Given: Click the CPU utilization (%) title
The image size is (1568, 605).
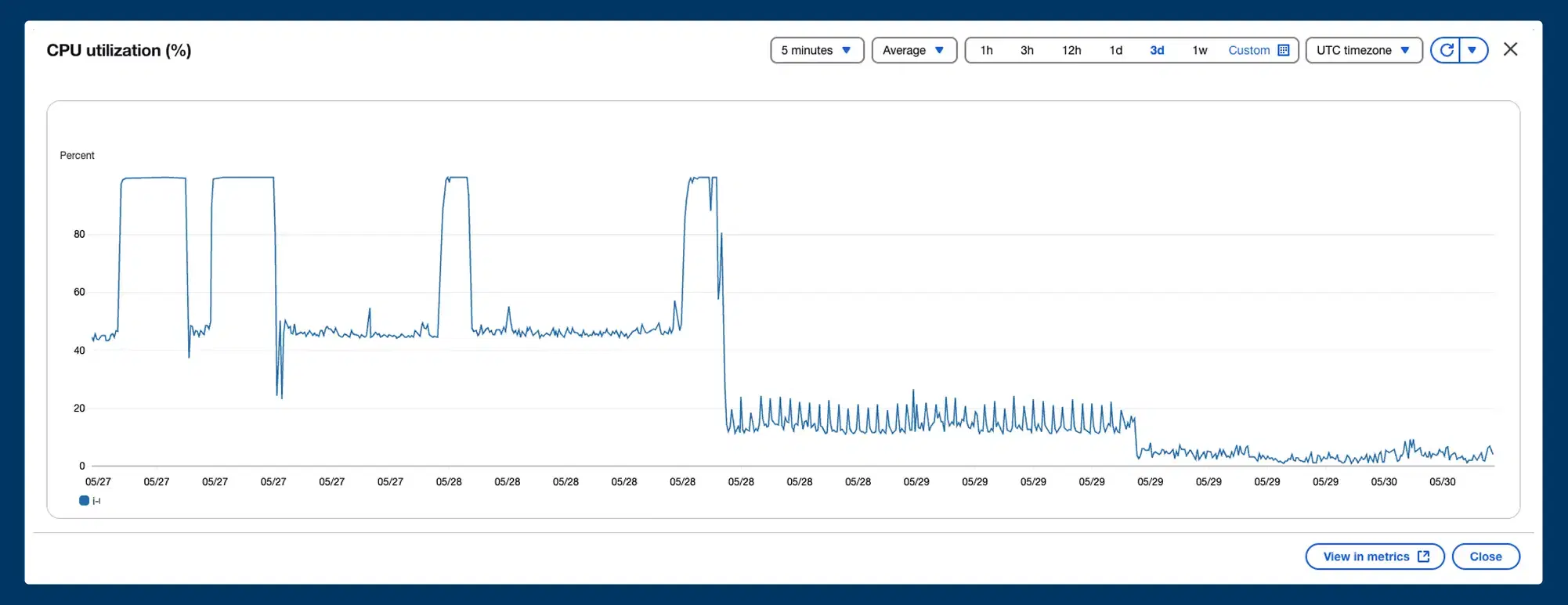Looking at the screenshot, I should click(119, 50).
